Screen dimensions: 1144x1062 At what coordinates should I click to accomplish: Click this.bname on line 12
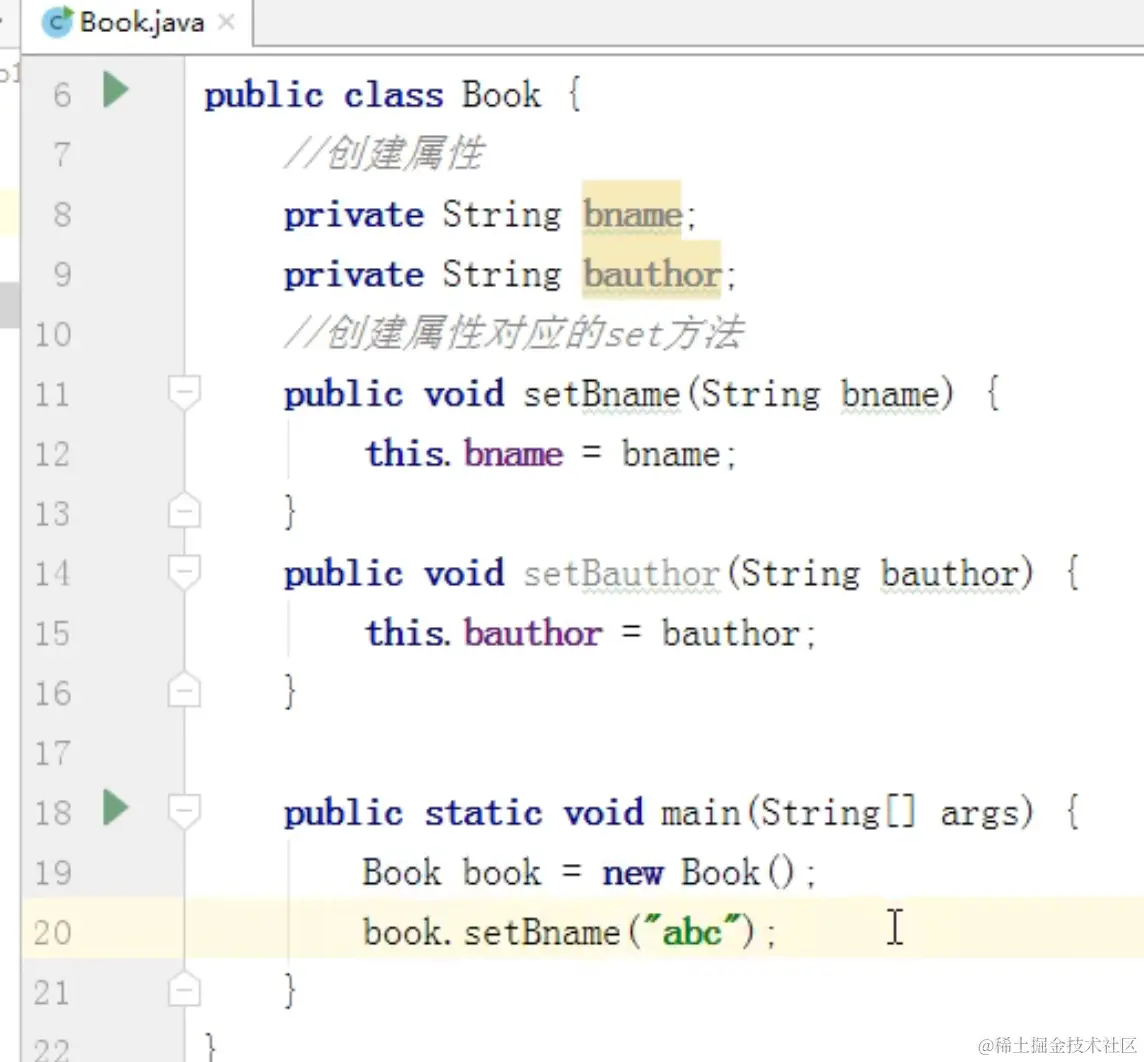tap(464, 454)
